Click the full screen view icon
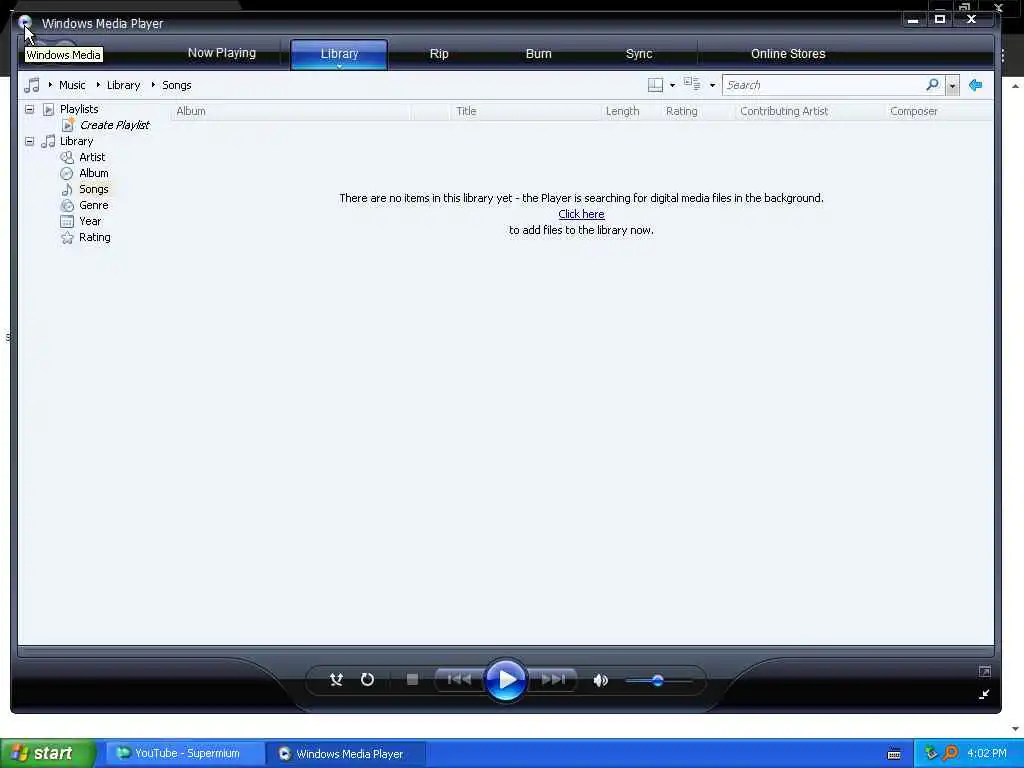 [984, 671]
